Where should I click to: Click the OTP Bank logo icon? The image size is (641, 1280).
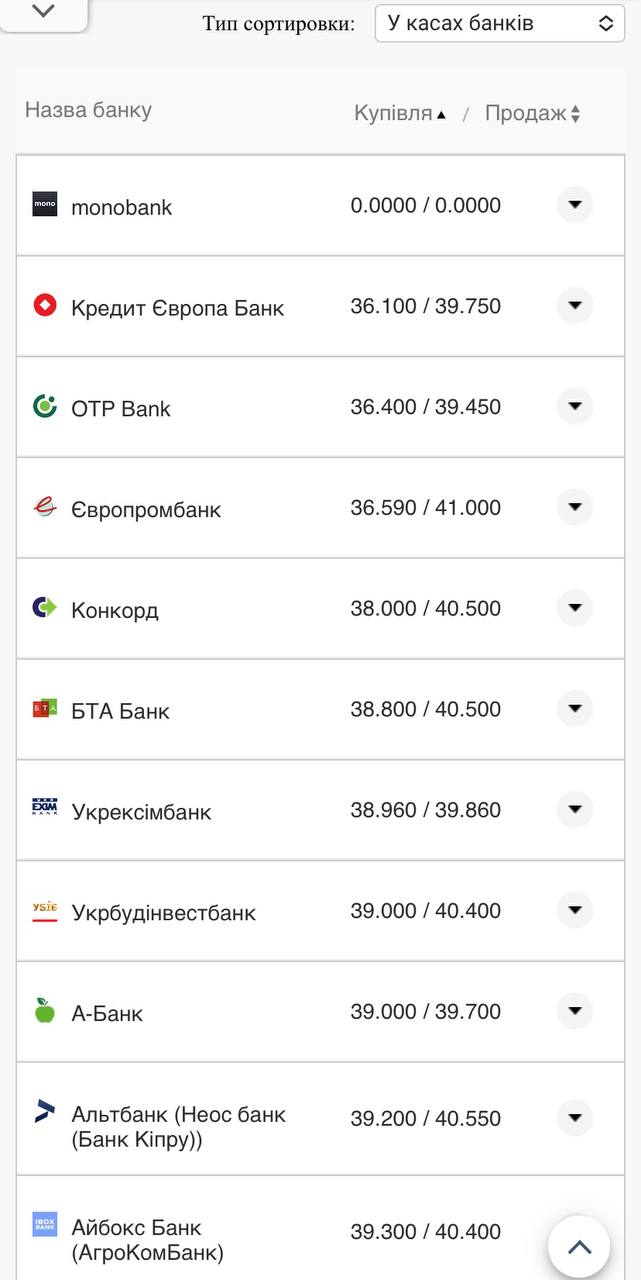pyautogui.click(x=44, y=407)
